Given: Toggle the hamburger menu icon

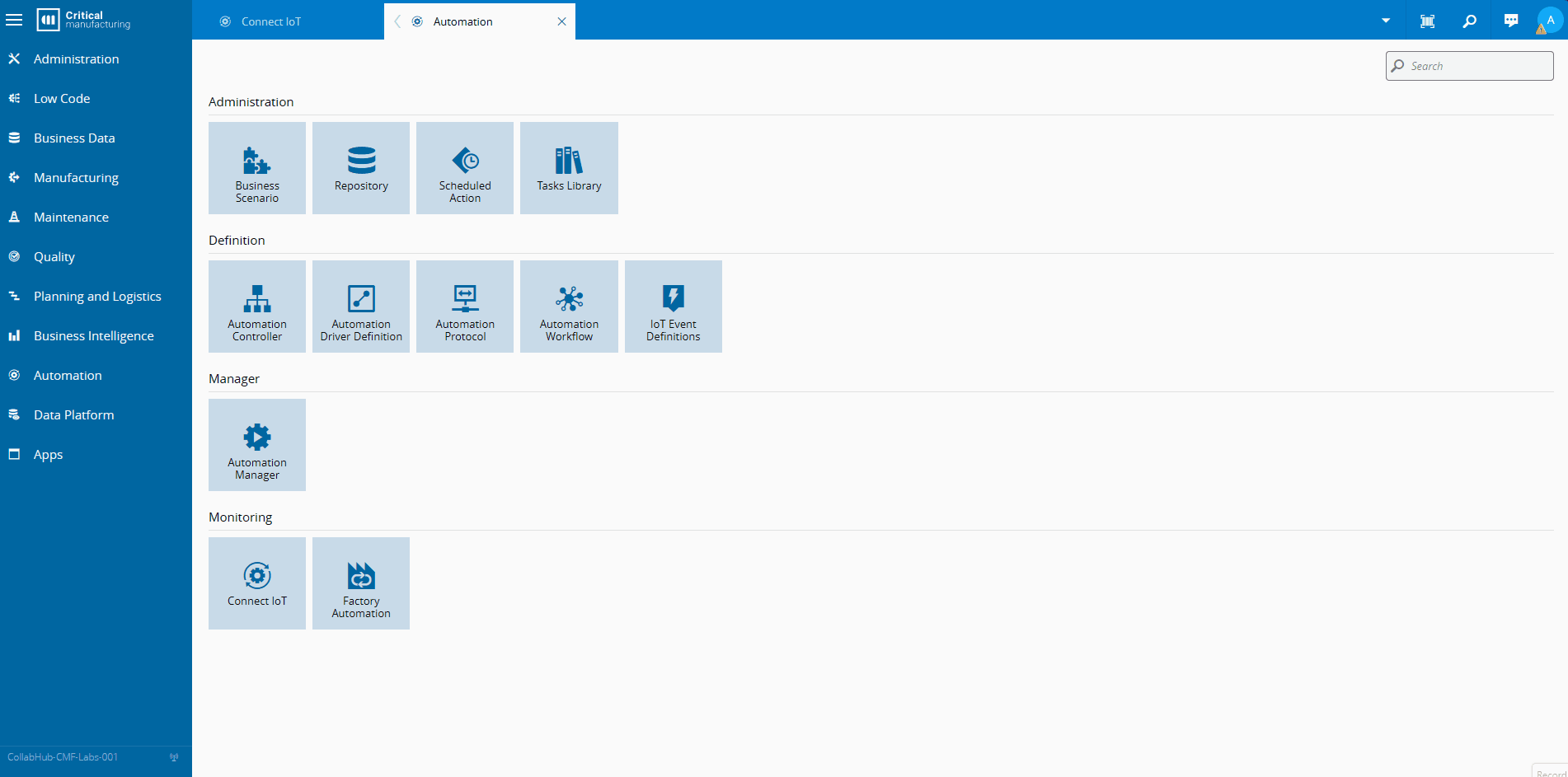Looking at the screenshot, I should 14,20.
